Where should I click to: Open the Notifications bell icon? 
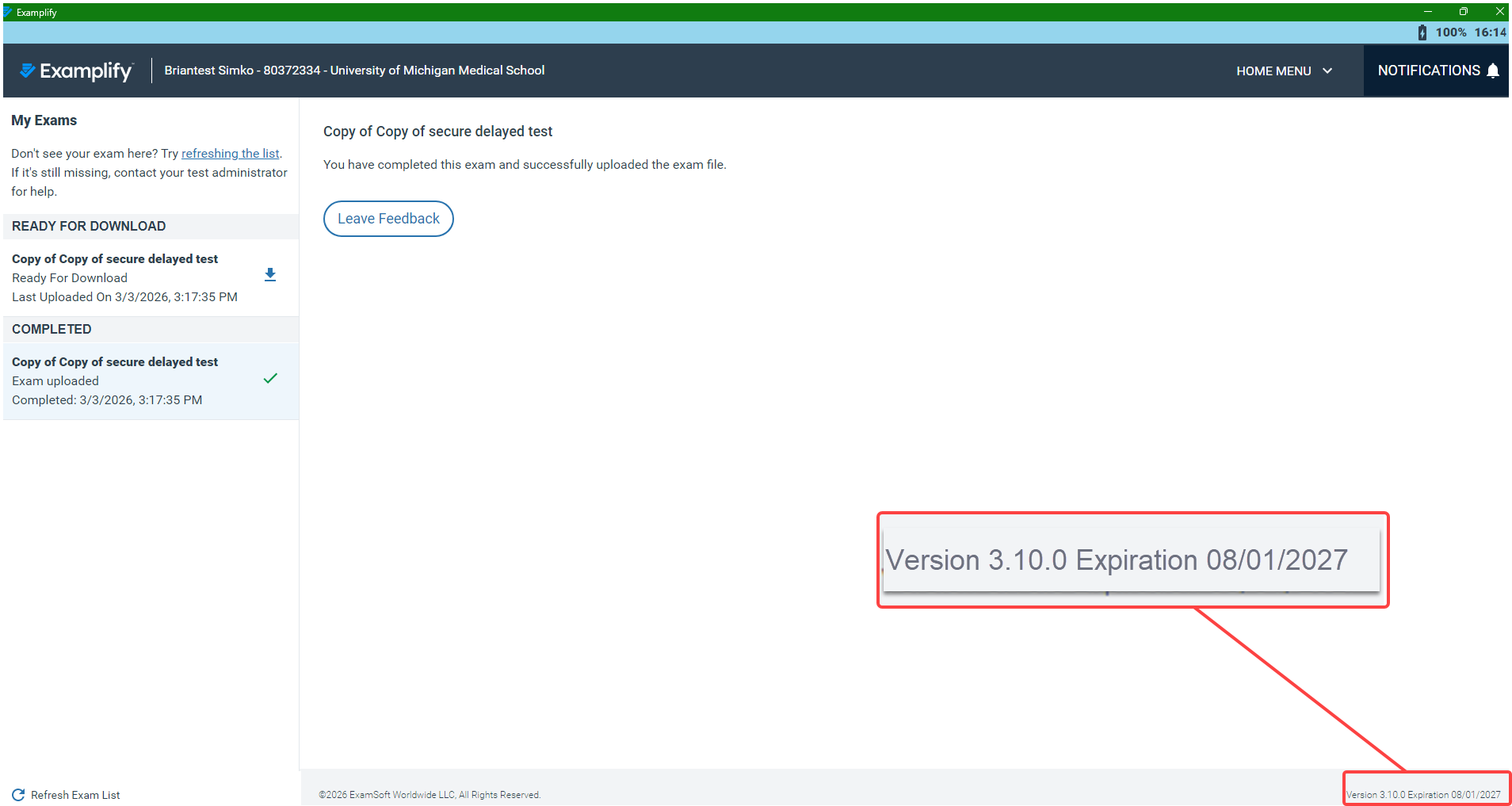point(1493,70)
